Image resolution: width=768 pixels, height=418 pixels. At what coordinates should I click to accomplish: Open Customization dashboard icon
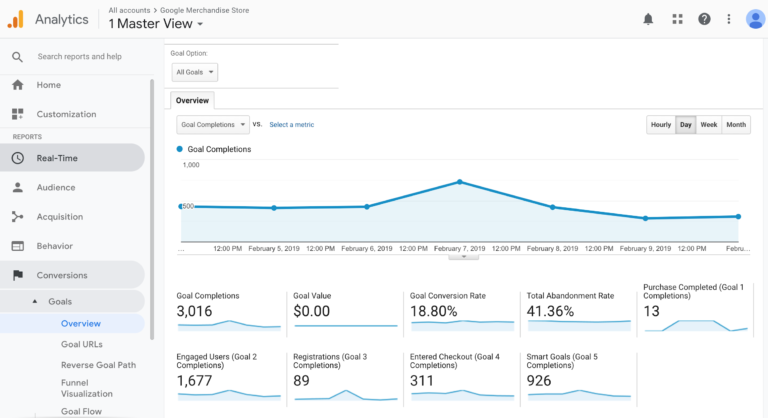click(17, 114)
